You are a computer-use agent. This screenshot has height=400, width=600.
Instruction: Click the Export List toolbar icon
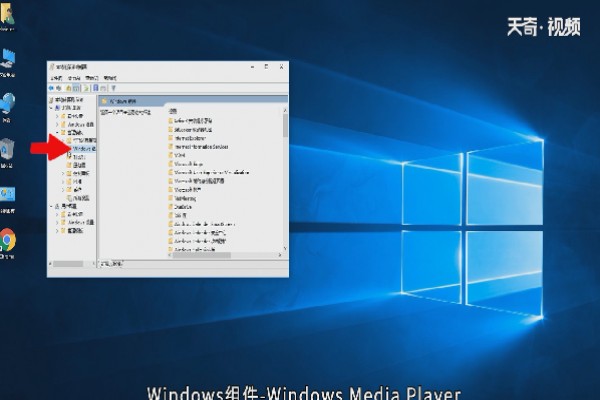86,88
